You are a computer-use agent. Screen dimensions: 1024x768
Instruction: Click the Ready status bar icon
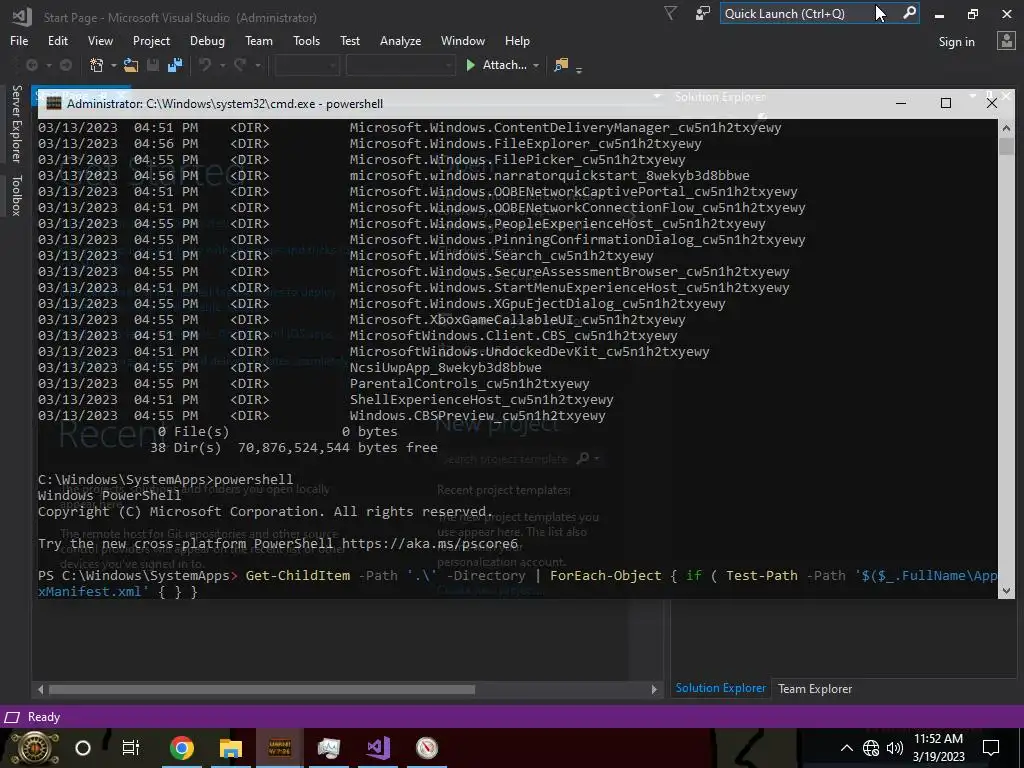[x=11, y=717]
